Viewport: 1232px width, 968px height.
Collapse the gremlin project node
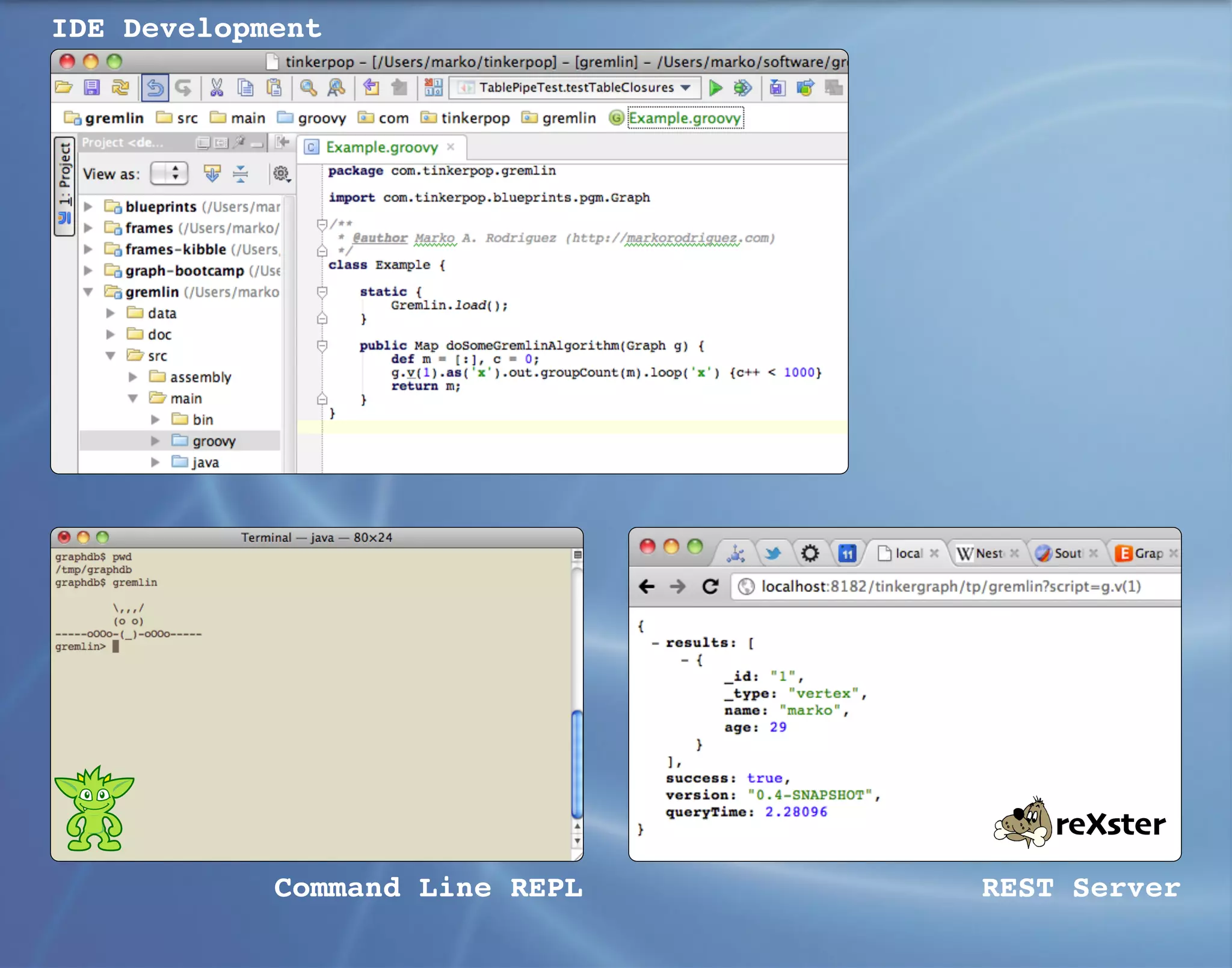pos(88,292)
